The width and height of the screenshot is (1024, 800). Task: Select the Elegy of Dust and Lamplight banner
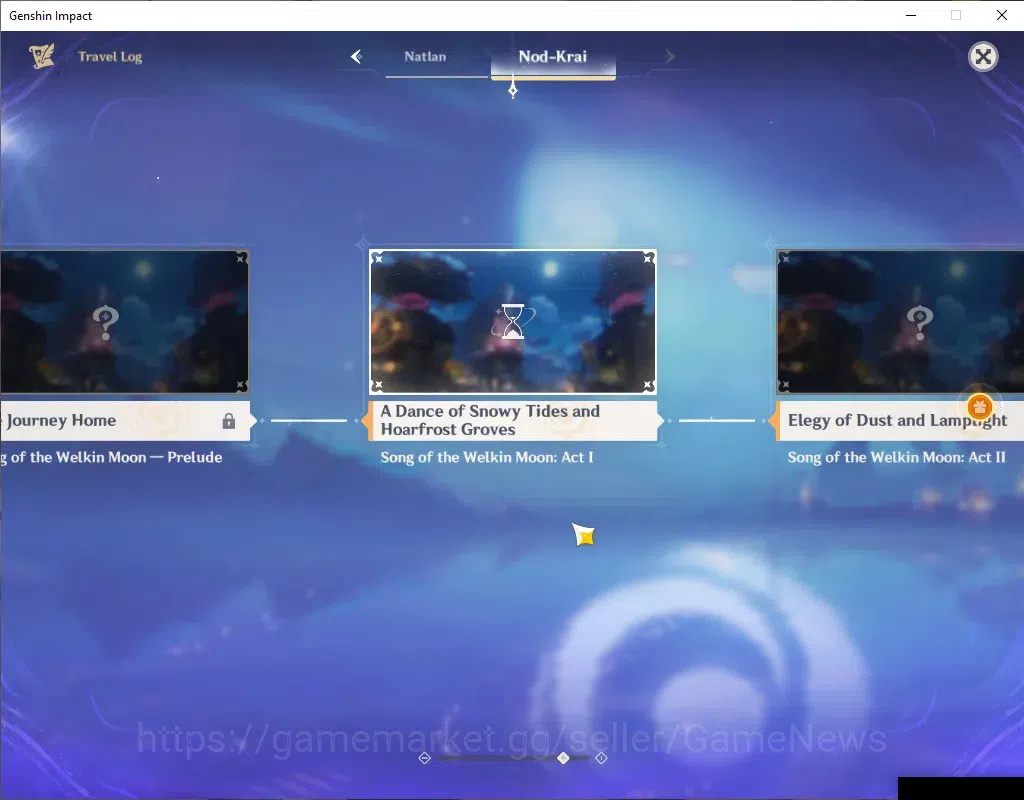897,421
